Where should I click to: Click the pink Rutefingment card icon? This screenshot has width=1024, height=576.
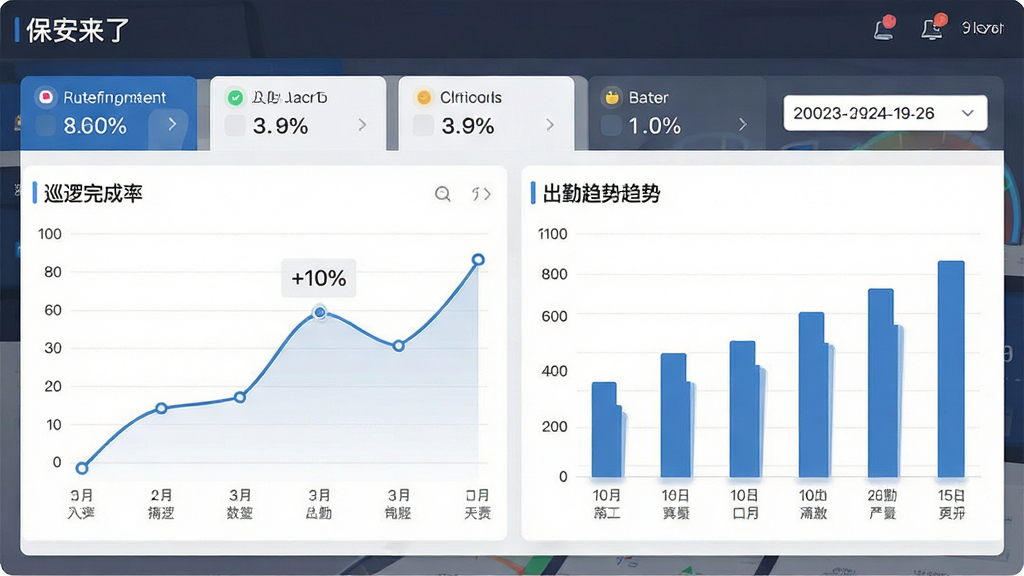[x=46, y=97]
